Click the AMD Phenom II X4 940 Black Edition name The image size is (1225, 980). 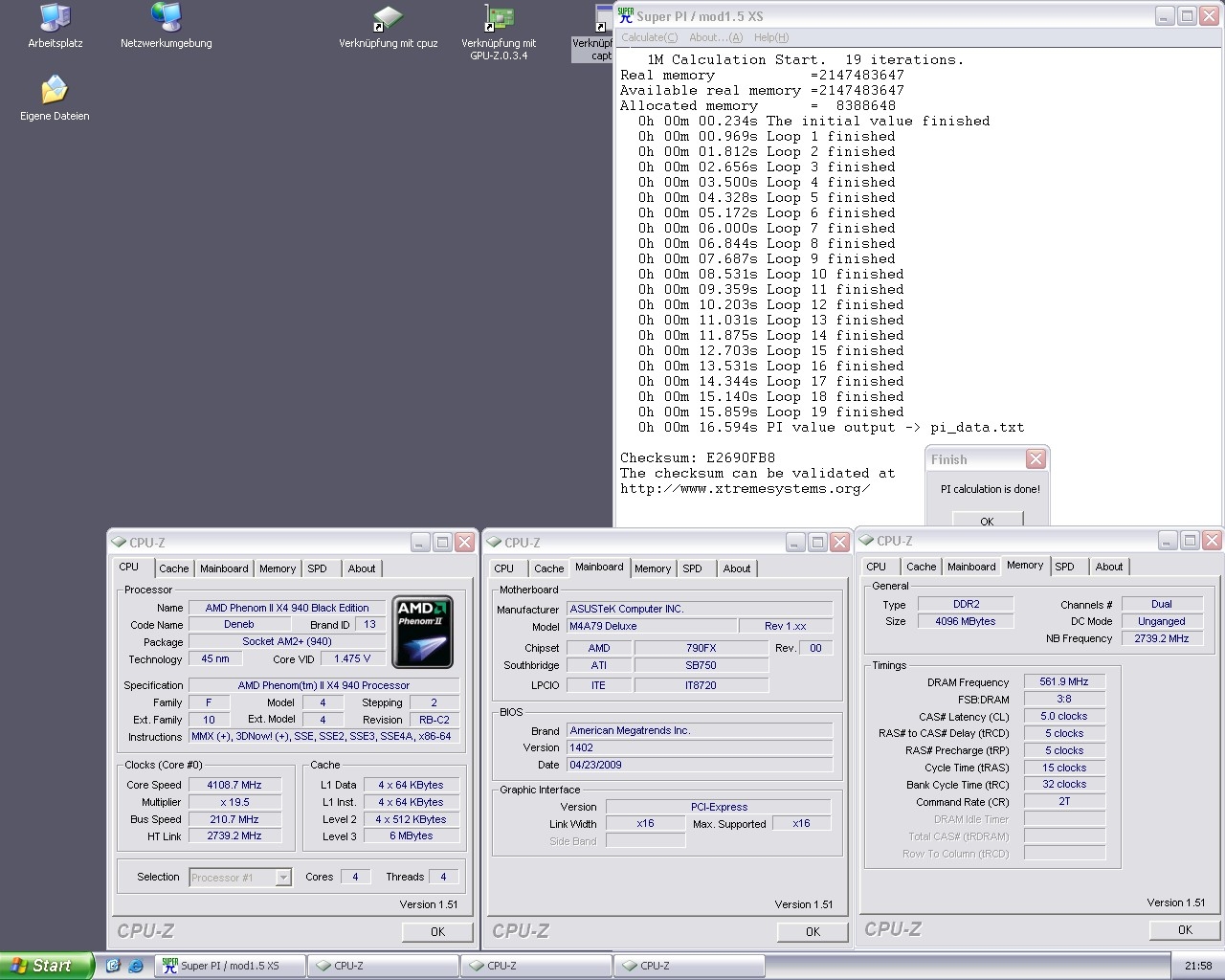click(x=287, y=608)
